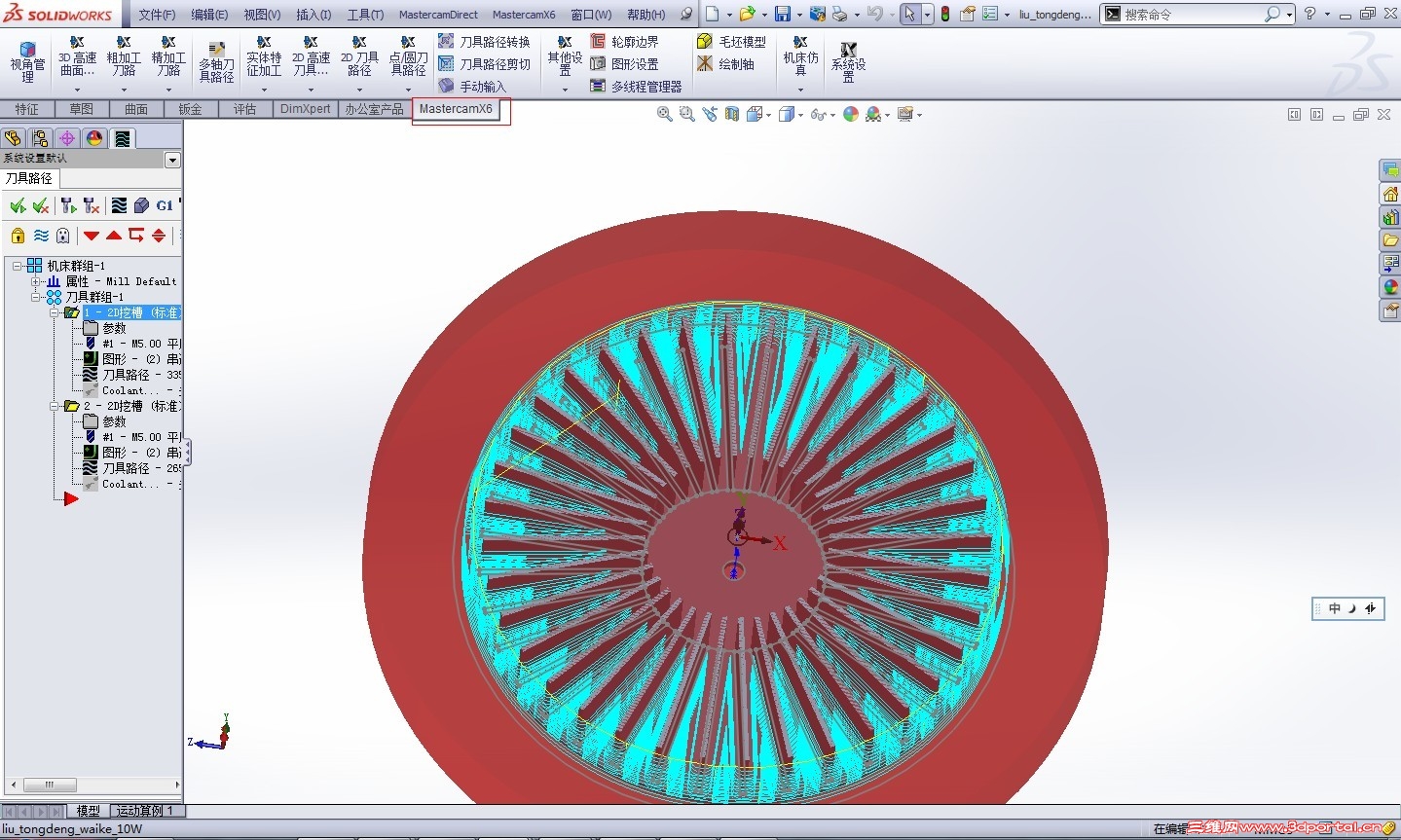
Task: Move insert arrow up with red up triangle
Action: (114, 235)
